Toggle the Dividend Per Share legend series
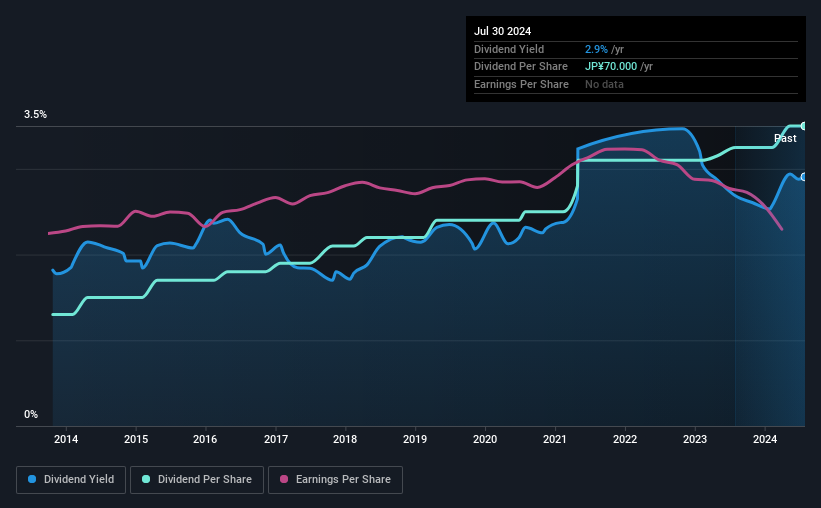 pos(197,480)
